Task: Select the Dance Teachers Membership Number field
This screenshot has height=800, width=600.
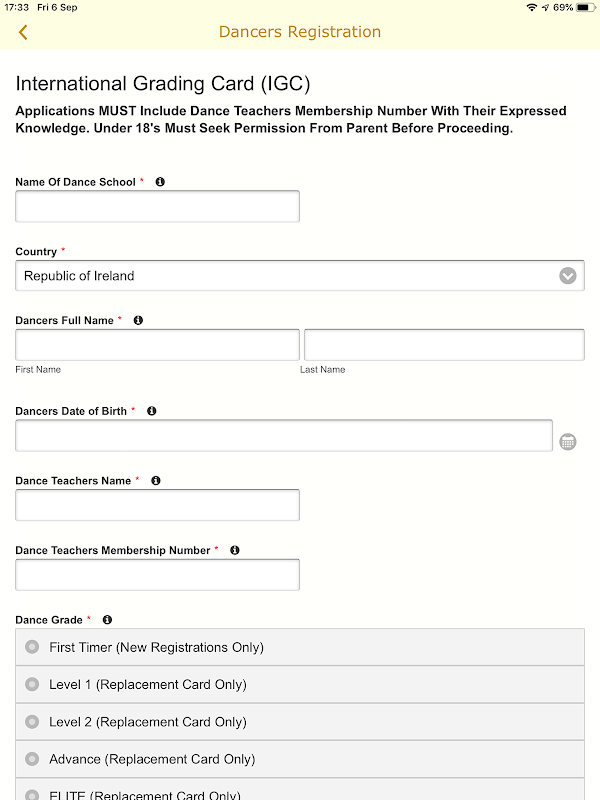Action: (x=157, y=575)
